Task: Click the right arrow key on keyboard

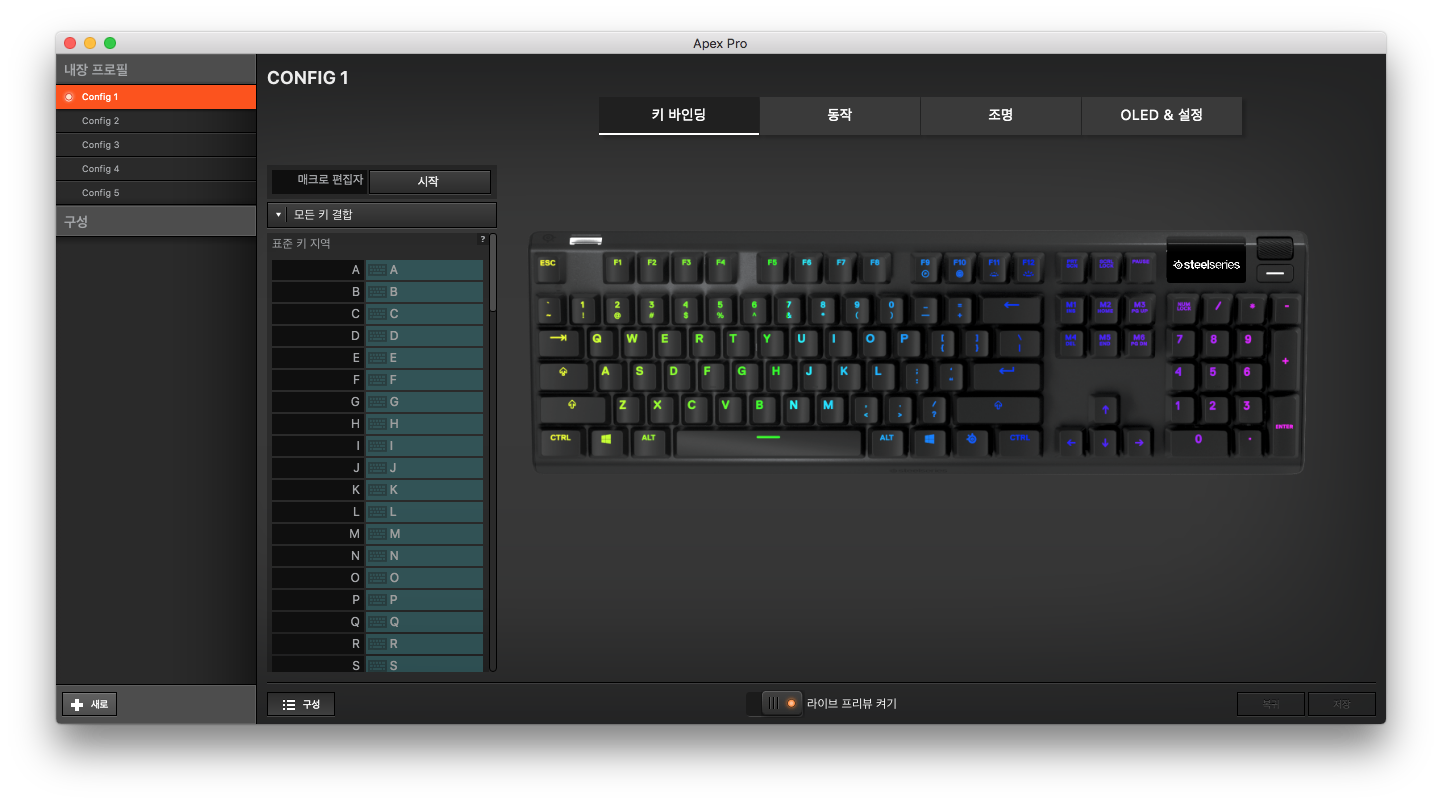Action: (1138, 441)
